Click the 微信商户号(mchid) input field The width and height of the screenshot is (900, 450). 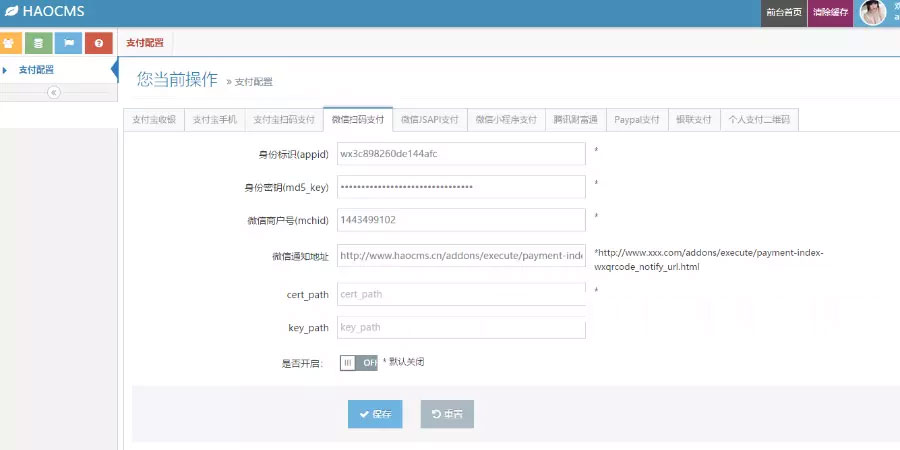[460, 219]
